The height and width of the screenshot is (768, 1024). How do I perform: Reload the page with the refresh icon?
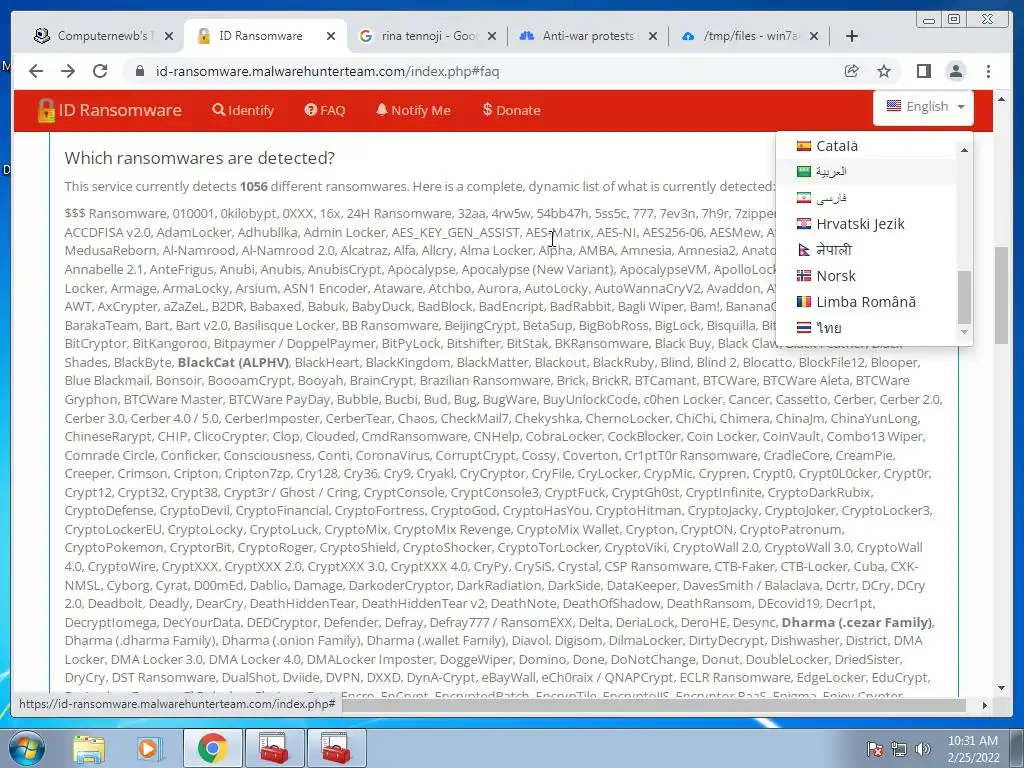coord(100,71)
